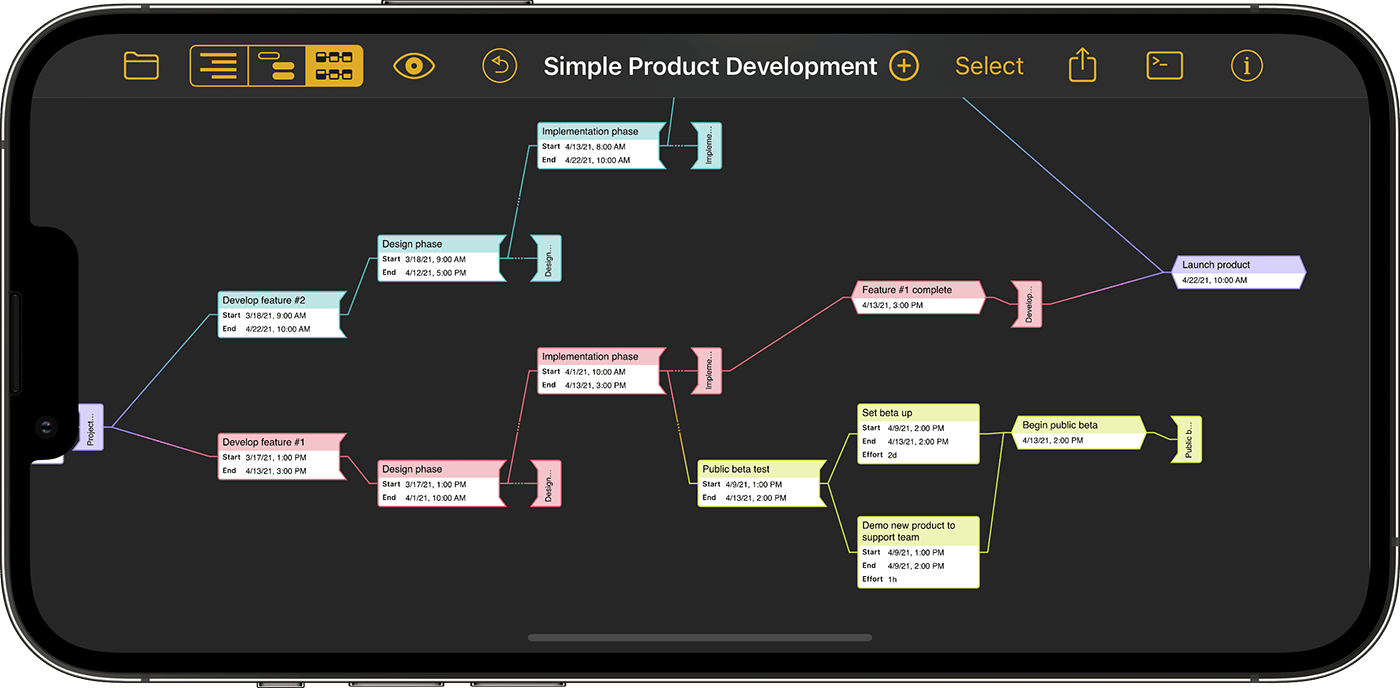
Task: Switch to network diagram view mode
Action: click(x=334, y=66)
